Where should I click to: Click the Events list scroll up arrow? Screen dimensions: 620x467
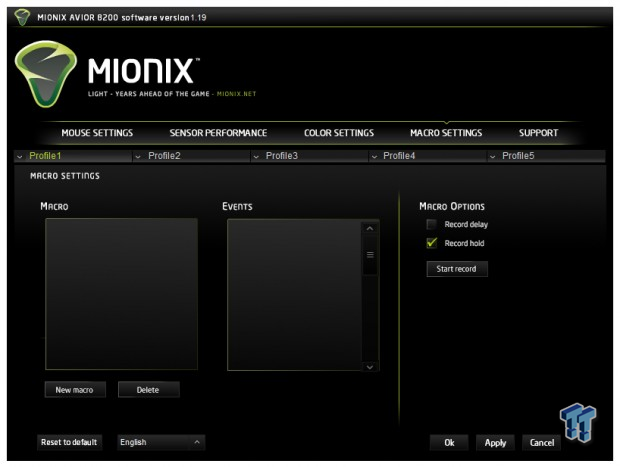(x=370, y=229)
